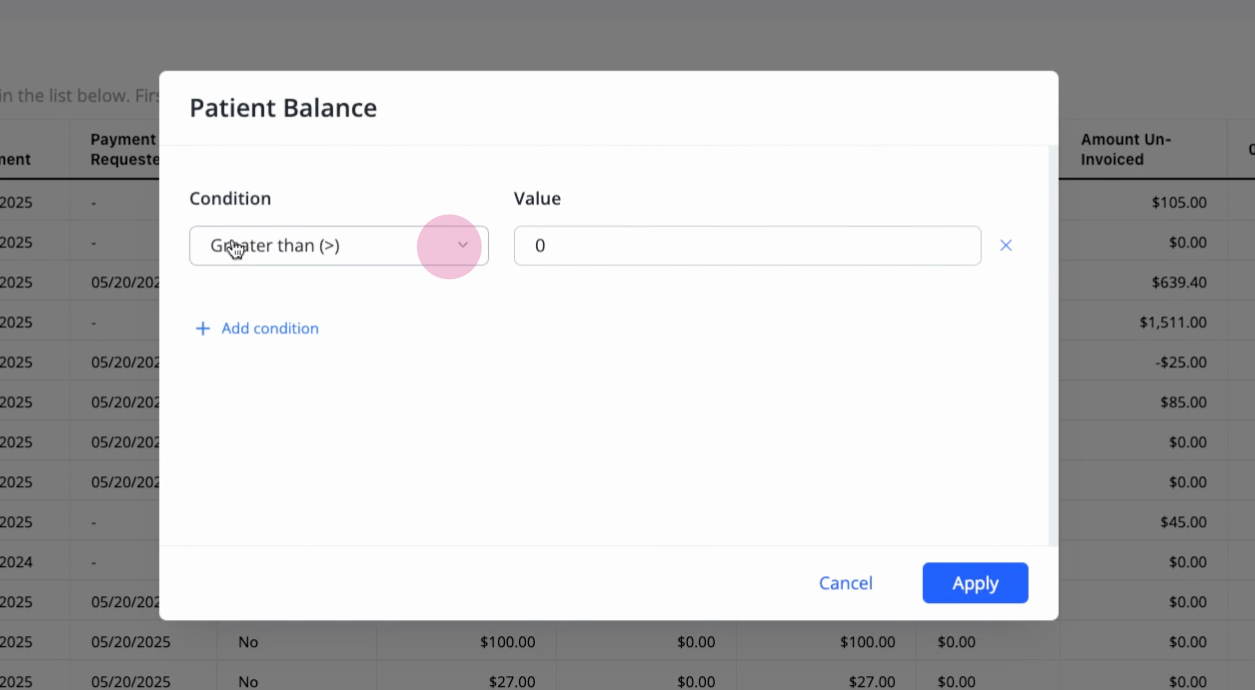Click the Amount Un-Invoiced column header
Viewport: 1255px width, 690px height.
point(1141,149)
